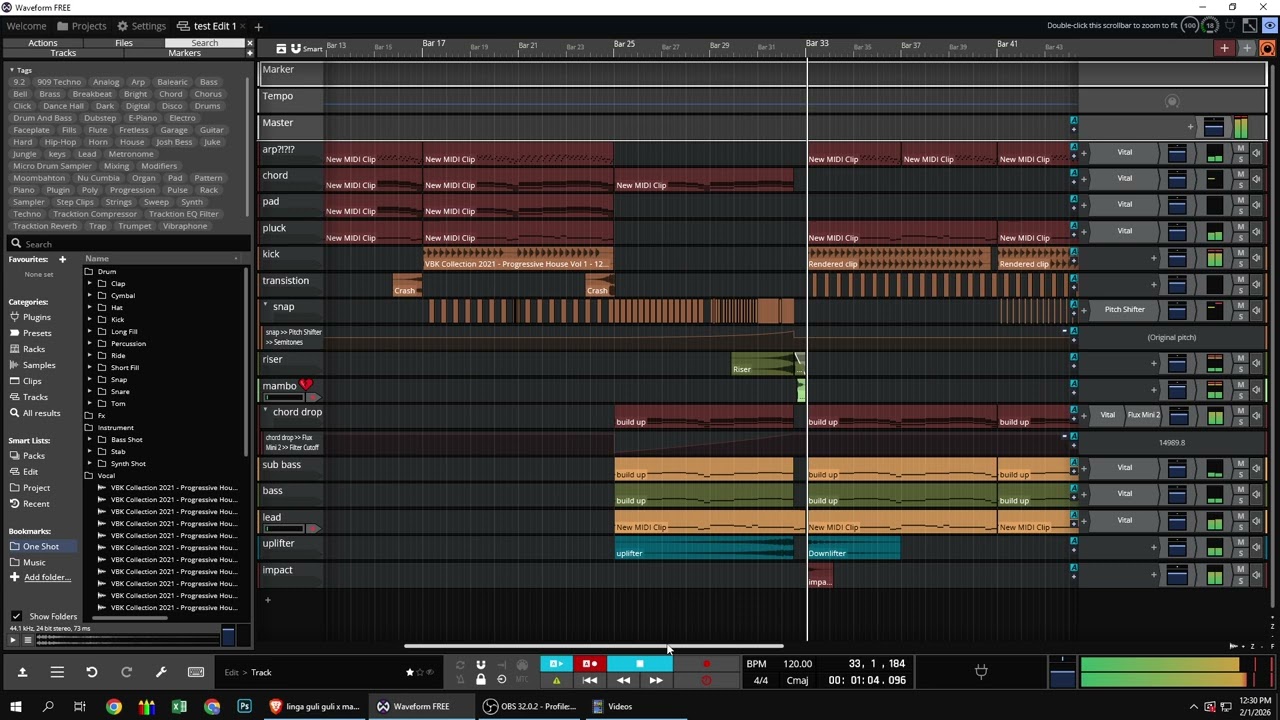Solo the pluck track with S button
Screen dimensions: 1280x720
1241,236
